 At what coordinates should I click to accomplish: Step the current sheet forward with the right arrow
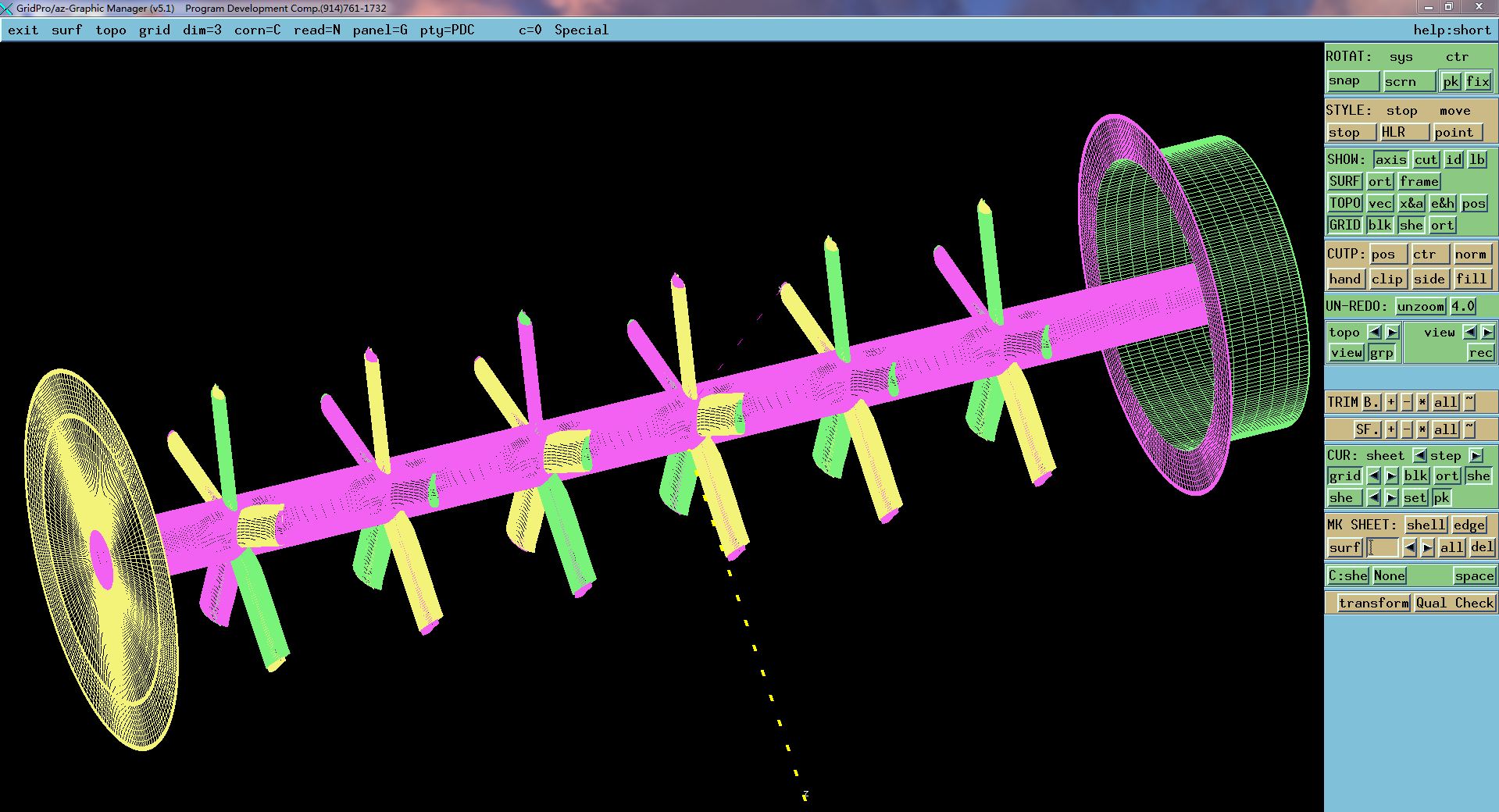click(1476, 455)
